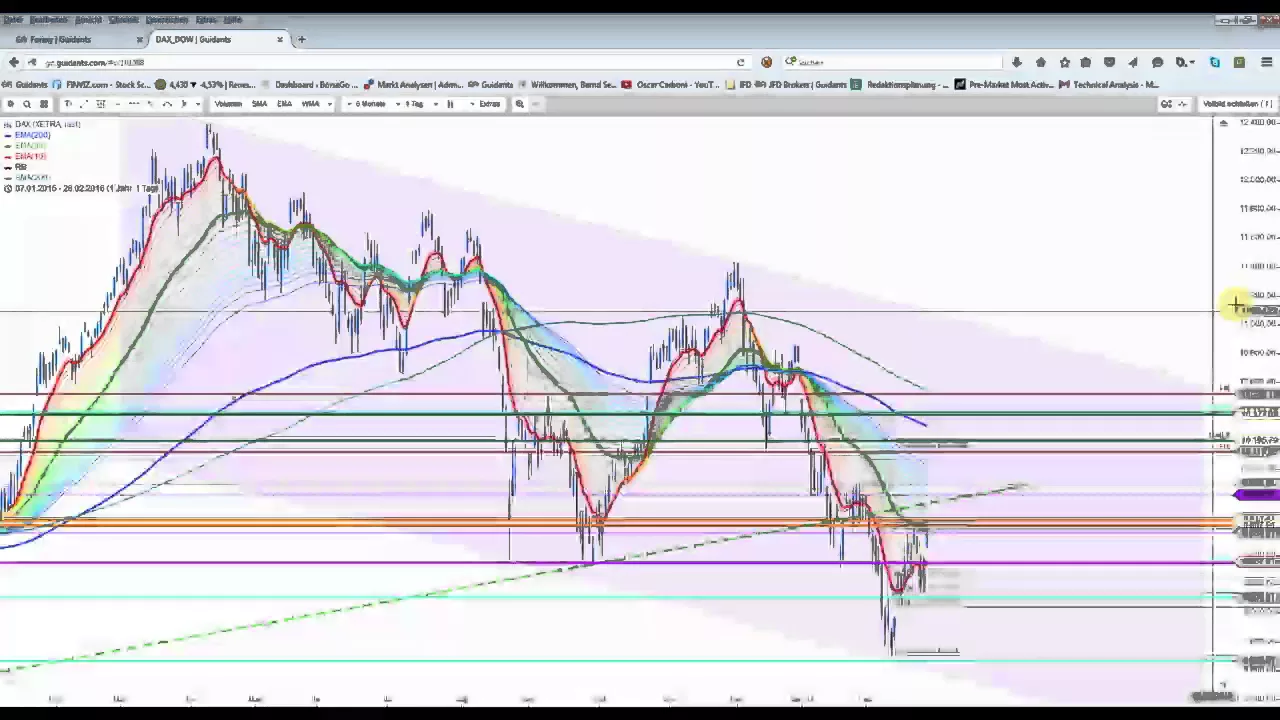Select the DAX (XETRA) legend entry
The image size is (1280, 720).
pos(47,124)
